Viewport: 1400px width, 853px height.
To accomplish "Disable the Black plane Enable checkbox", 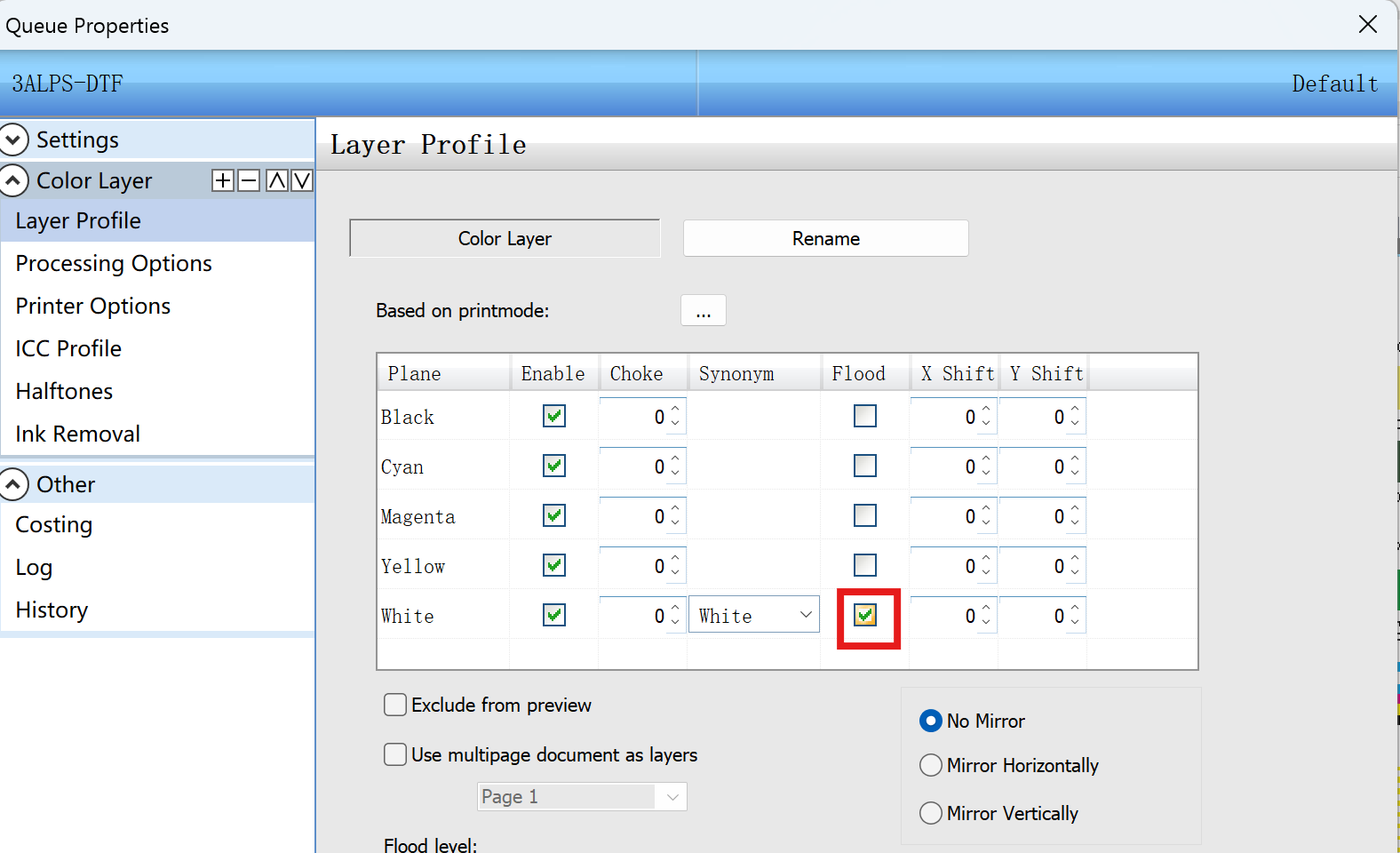I will point(554,416).
